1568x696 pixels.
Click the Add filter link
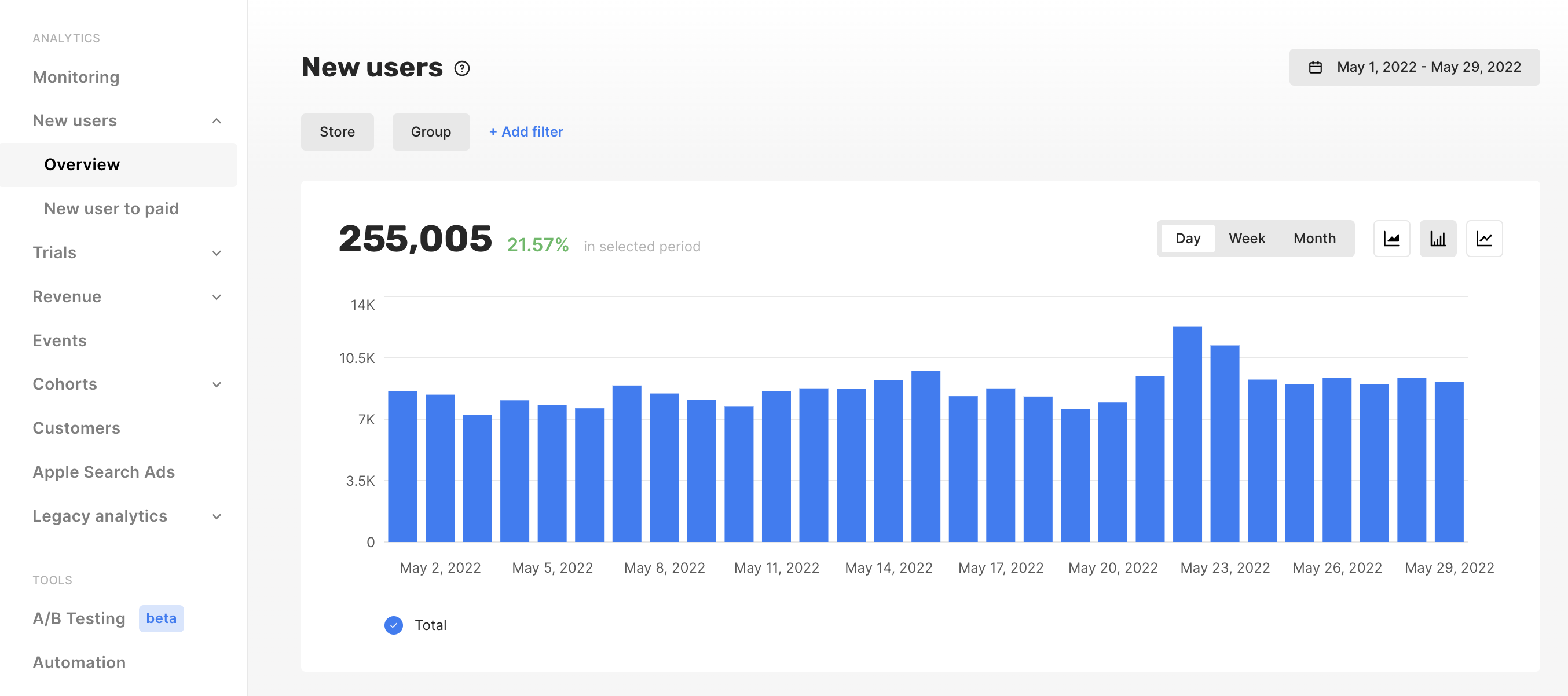pyautogui.click(x=526, y=132)
